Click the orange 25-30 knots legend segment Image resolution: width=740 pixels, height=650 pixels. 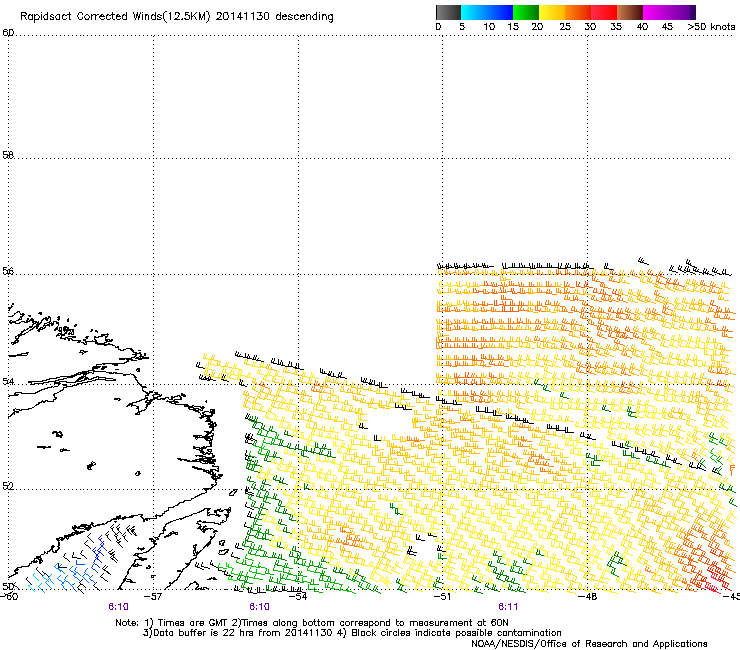click(x=578, y=12)
